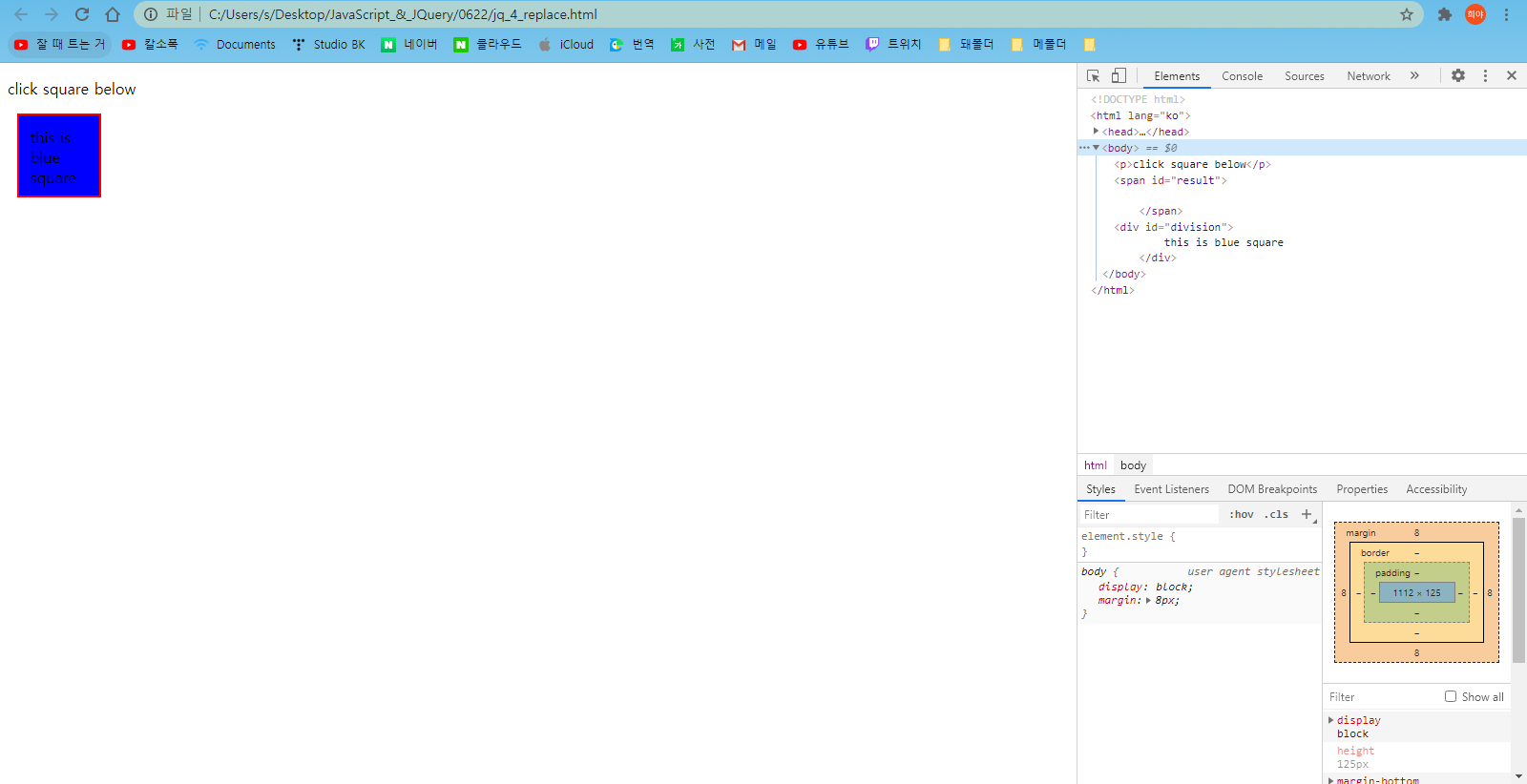Open the 번역 translate bookmark
Viewport: 1527px width, 784px height.
pos(632,44)
